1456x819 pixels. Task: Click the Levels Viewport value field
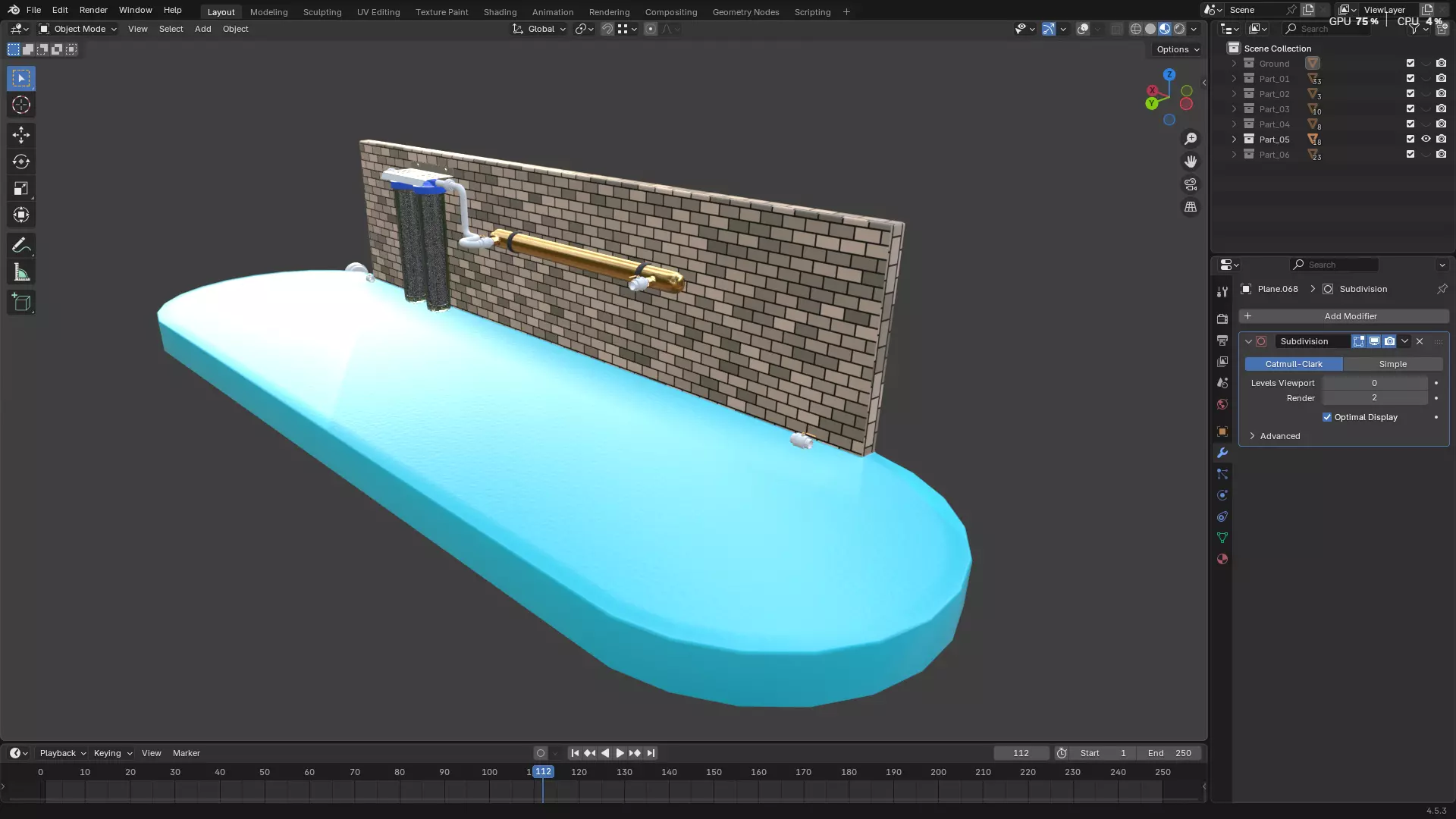pos(1374,383)
